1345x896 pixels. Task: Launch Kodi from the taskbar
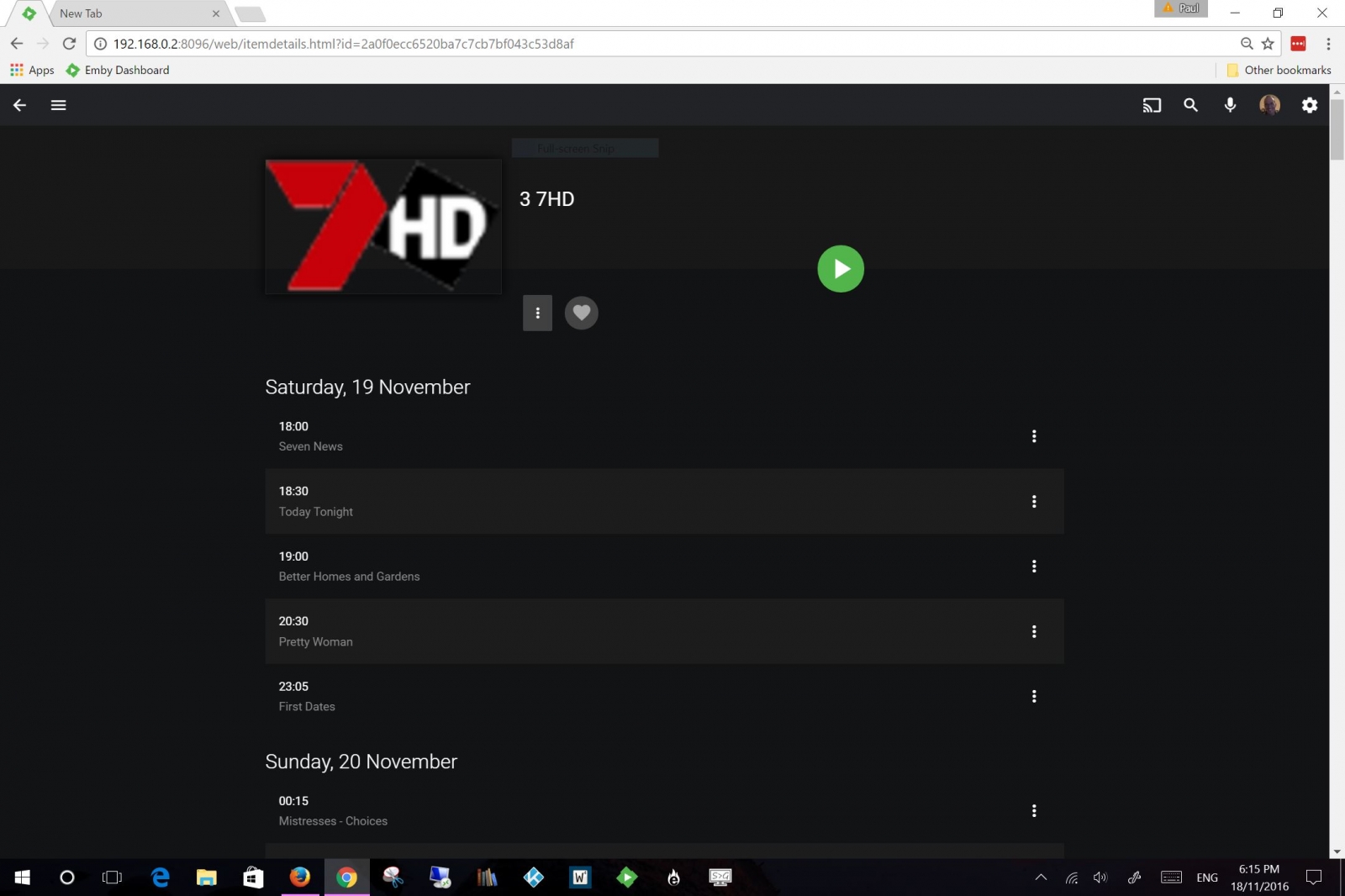pos(532,877)
